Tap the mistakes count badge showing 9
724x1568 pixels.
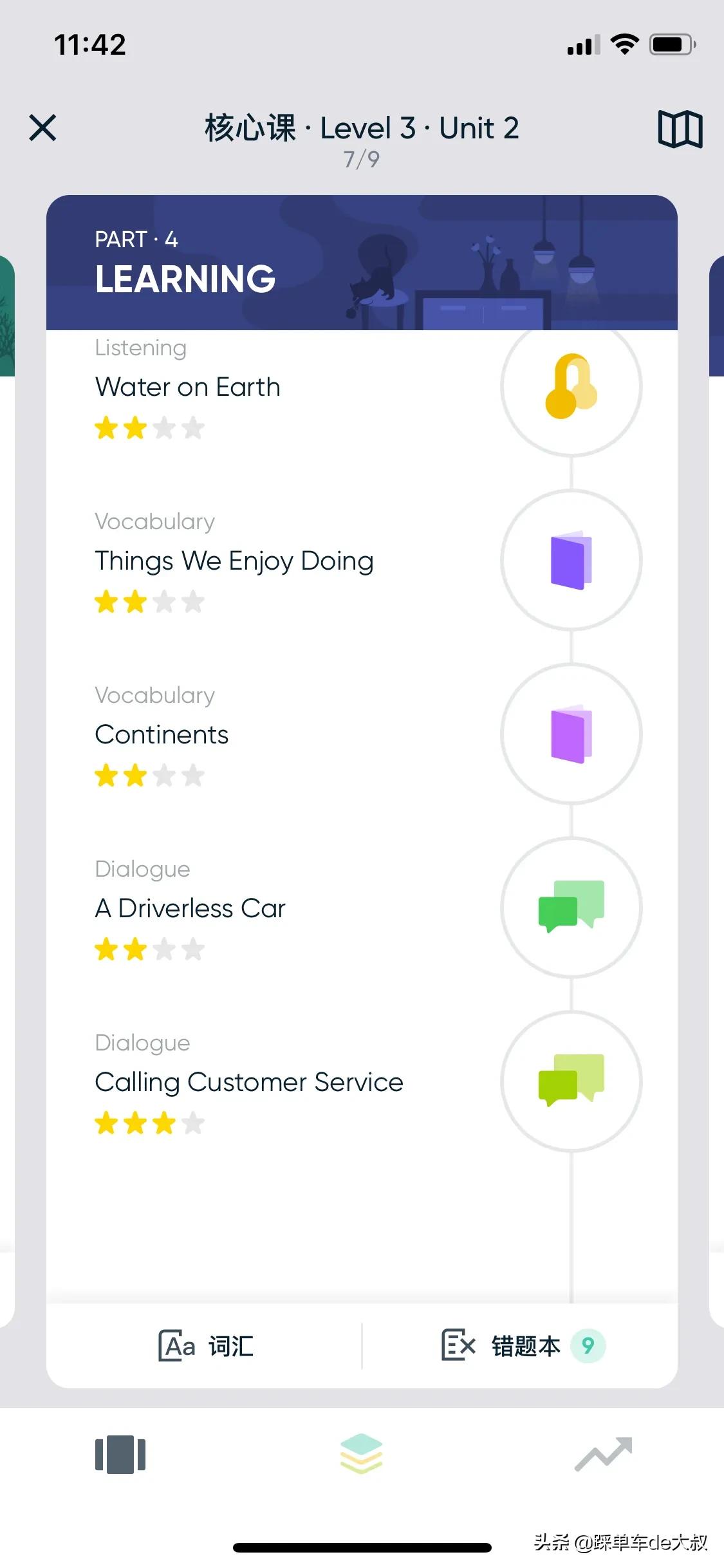(x=588, y=1345)
